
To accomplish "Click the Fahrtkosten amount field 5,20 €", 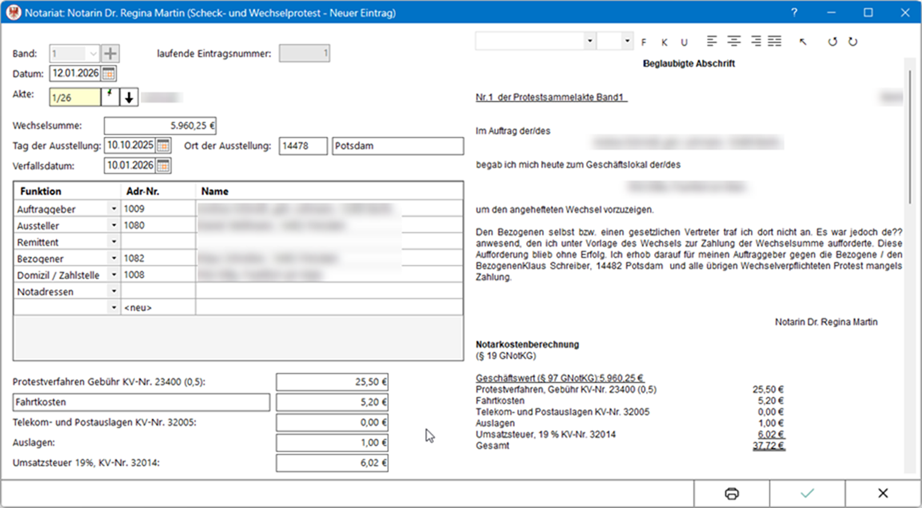I will click(332, 402).
